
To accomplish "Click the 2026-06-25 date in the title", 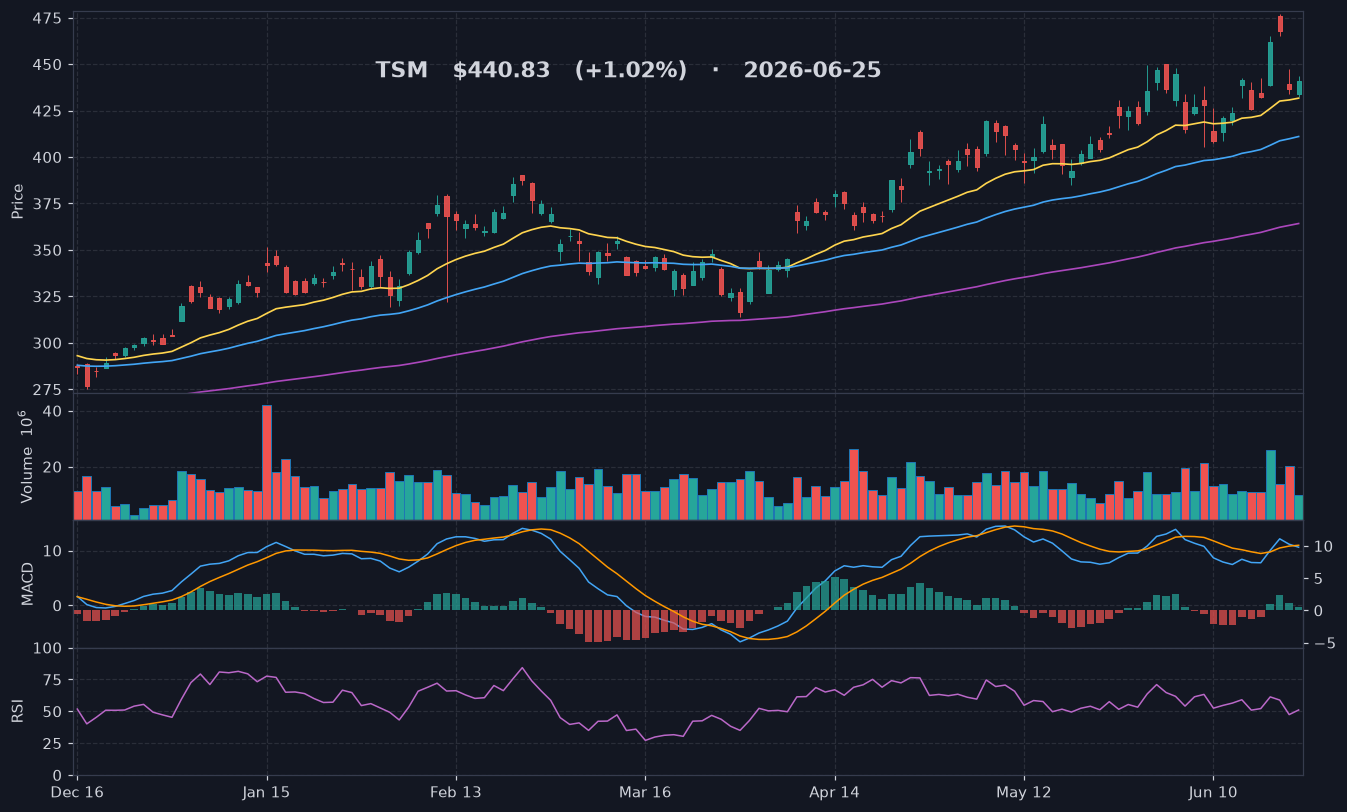I will click(x=812, y=70).
